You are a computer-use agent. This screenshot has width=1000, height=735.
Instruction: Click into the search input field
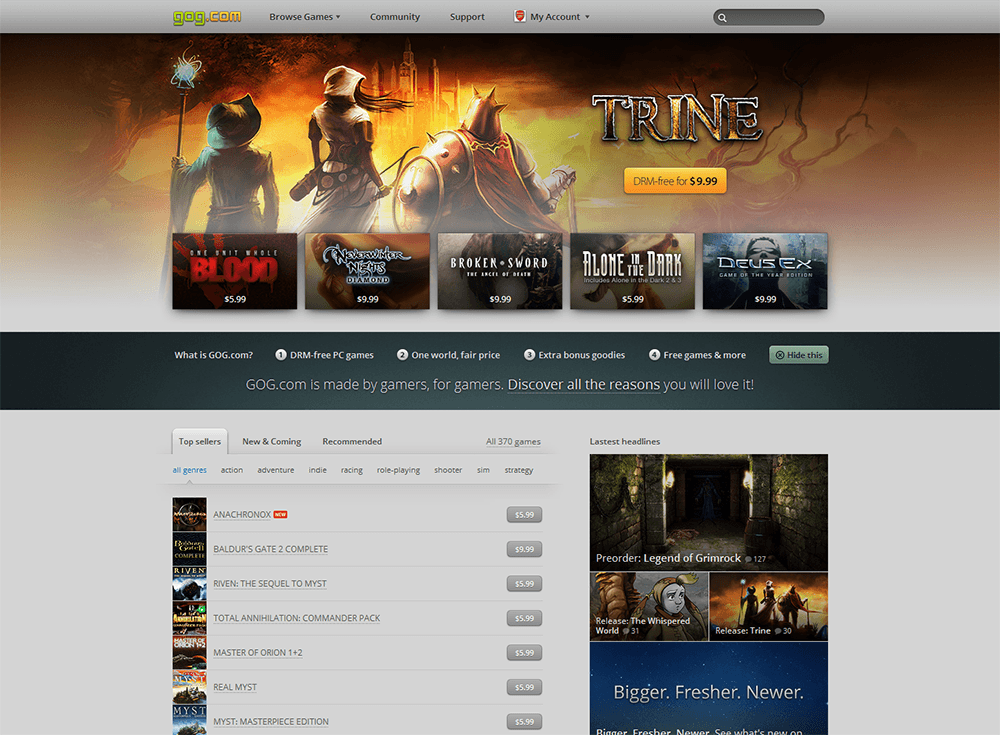768,17
